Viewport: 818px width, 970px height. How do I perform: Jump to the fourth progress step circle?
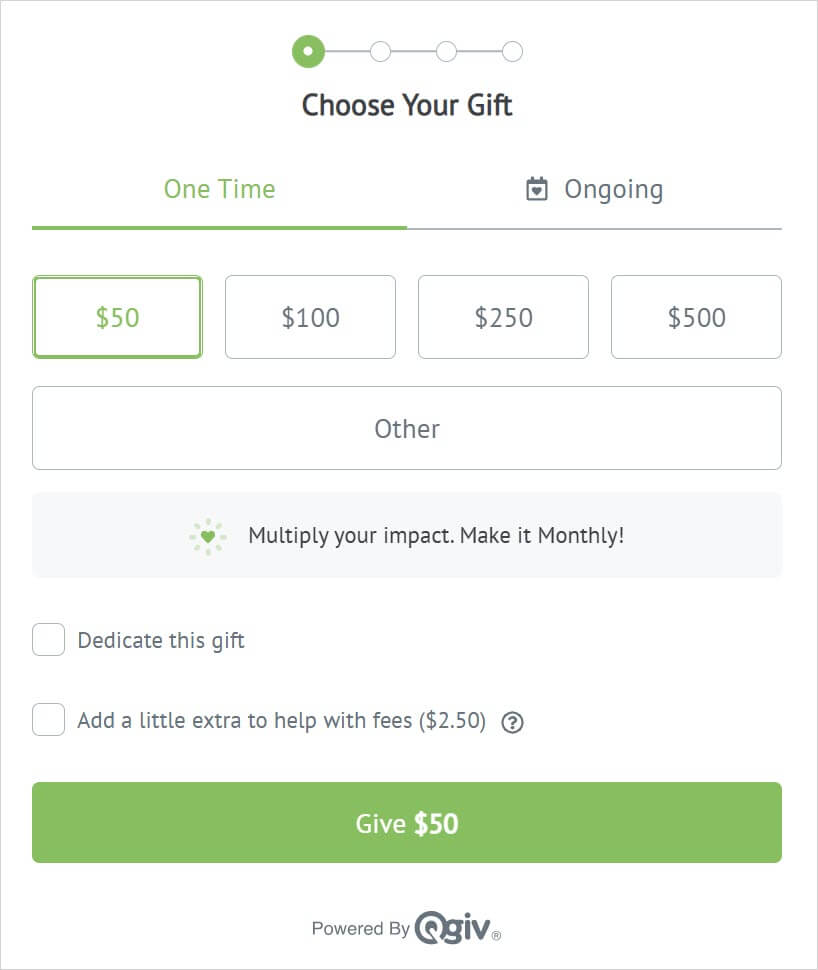(x=512, y=51)
